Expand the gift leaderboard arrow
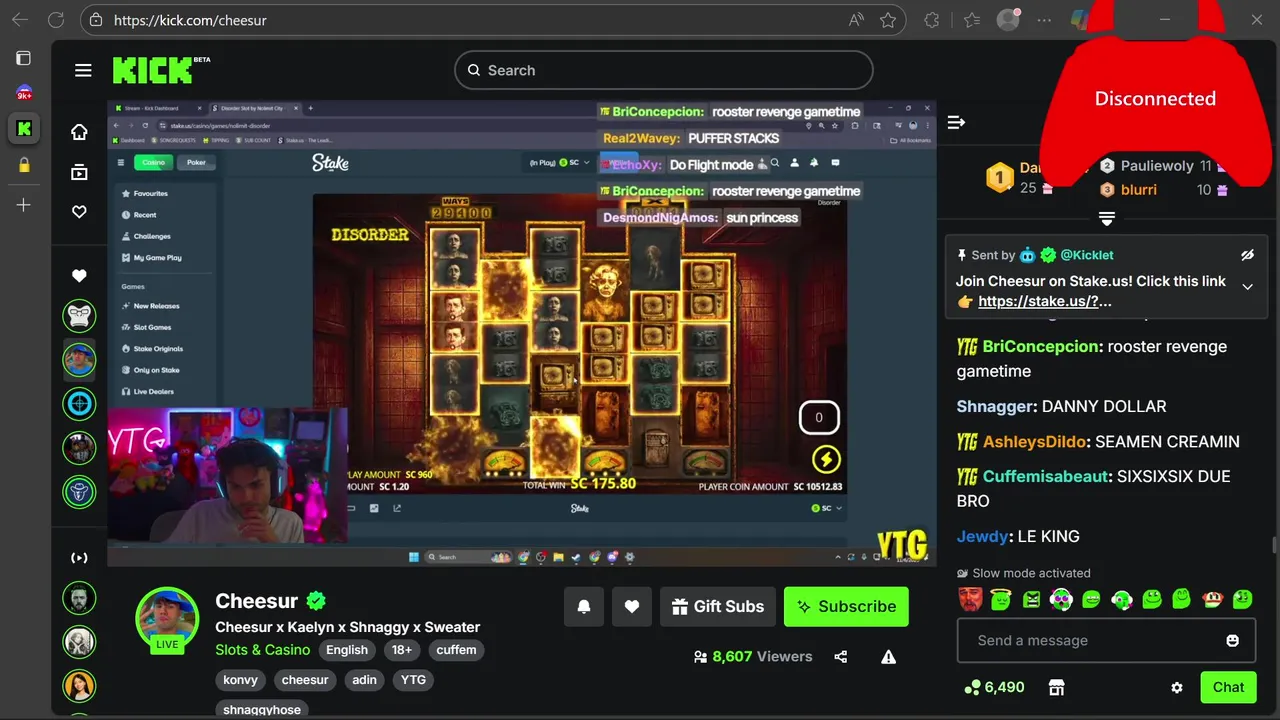The image size is (1280, 720). 1107,218
